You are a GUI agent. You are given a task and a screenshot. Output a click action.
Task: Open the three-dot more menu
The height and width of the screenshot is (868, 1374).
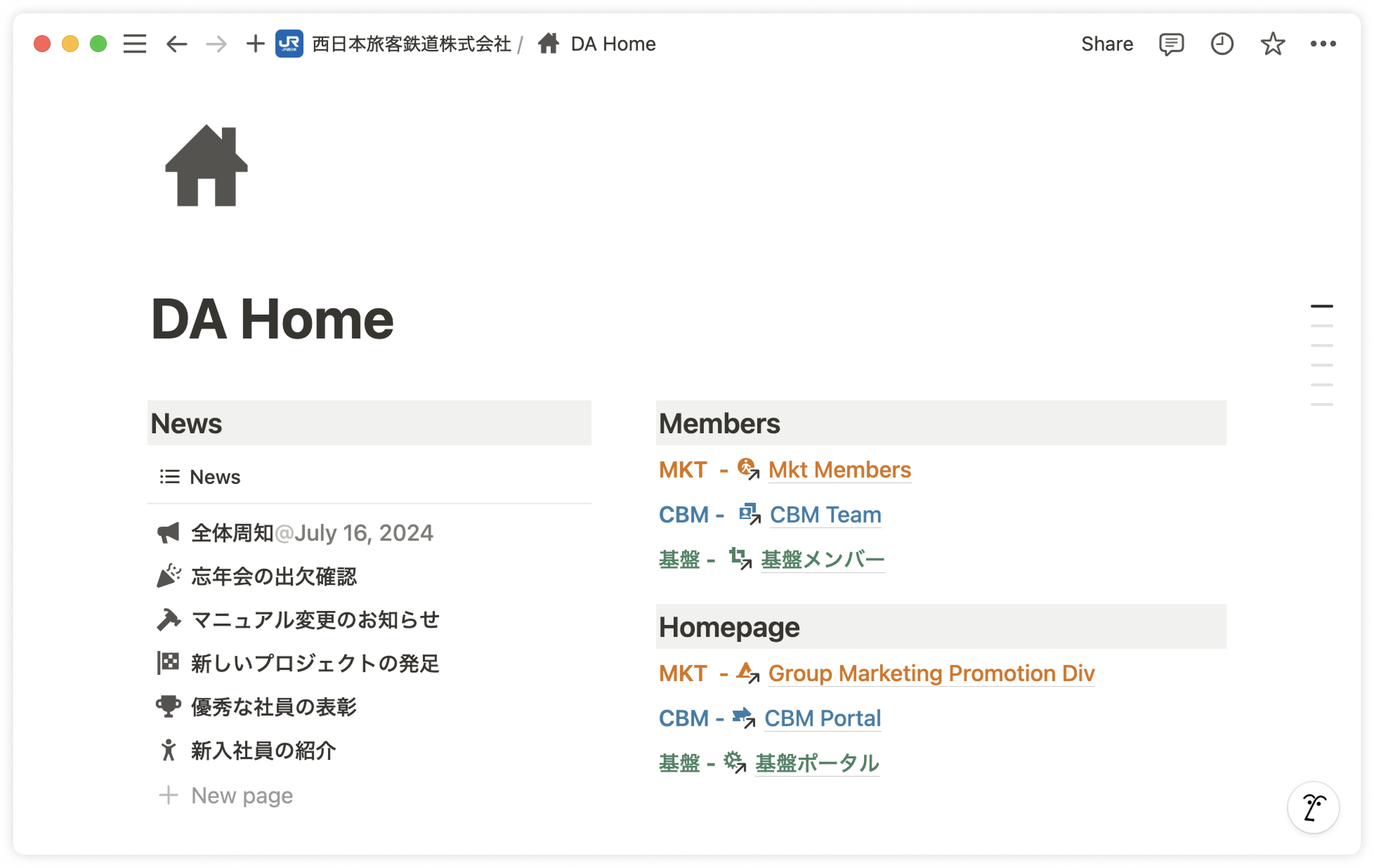click(1323, 44)
